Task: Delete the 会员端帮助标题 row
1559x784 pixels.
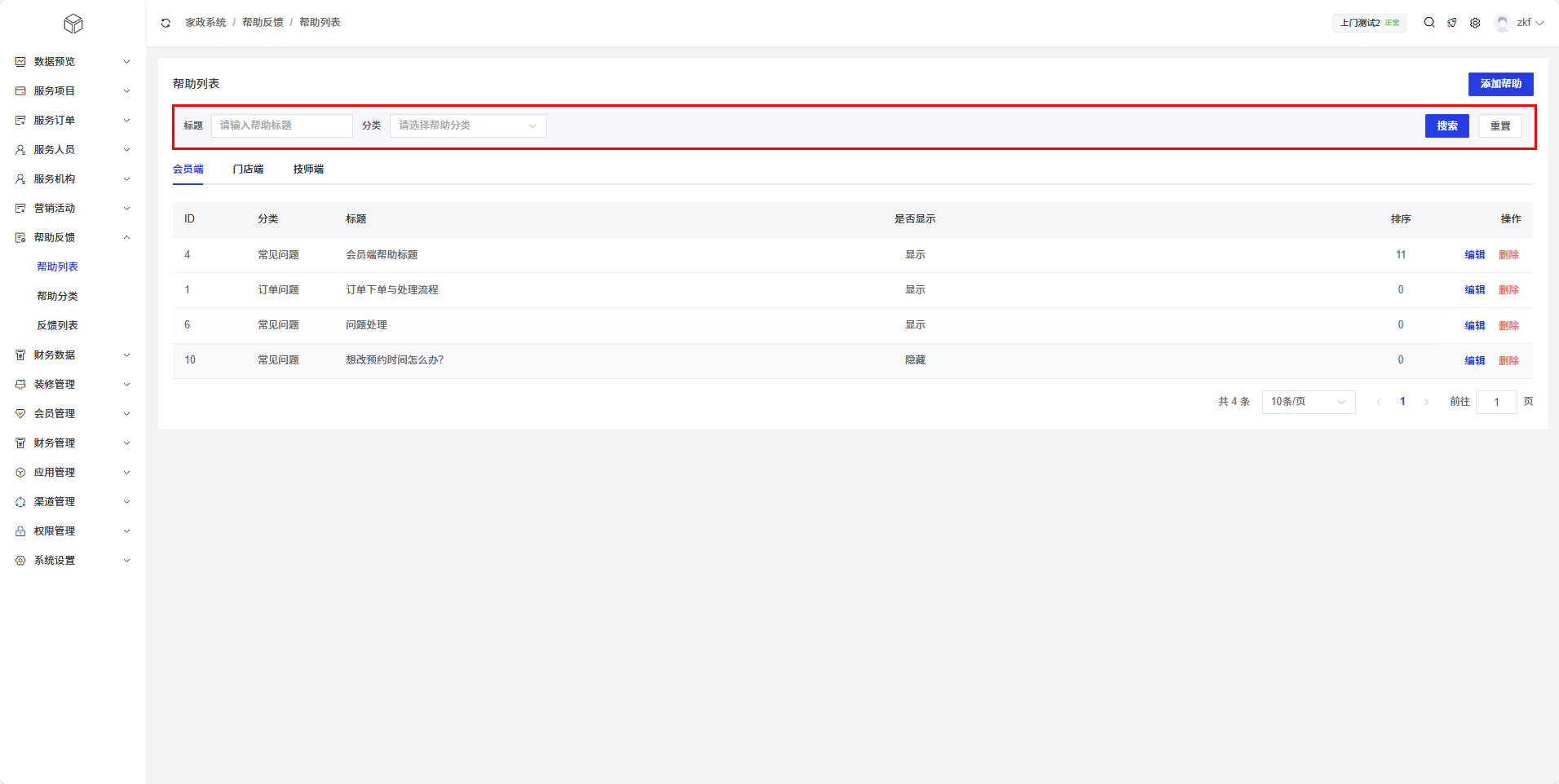Action: point(1508,255)
